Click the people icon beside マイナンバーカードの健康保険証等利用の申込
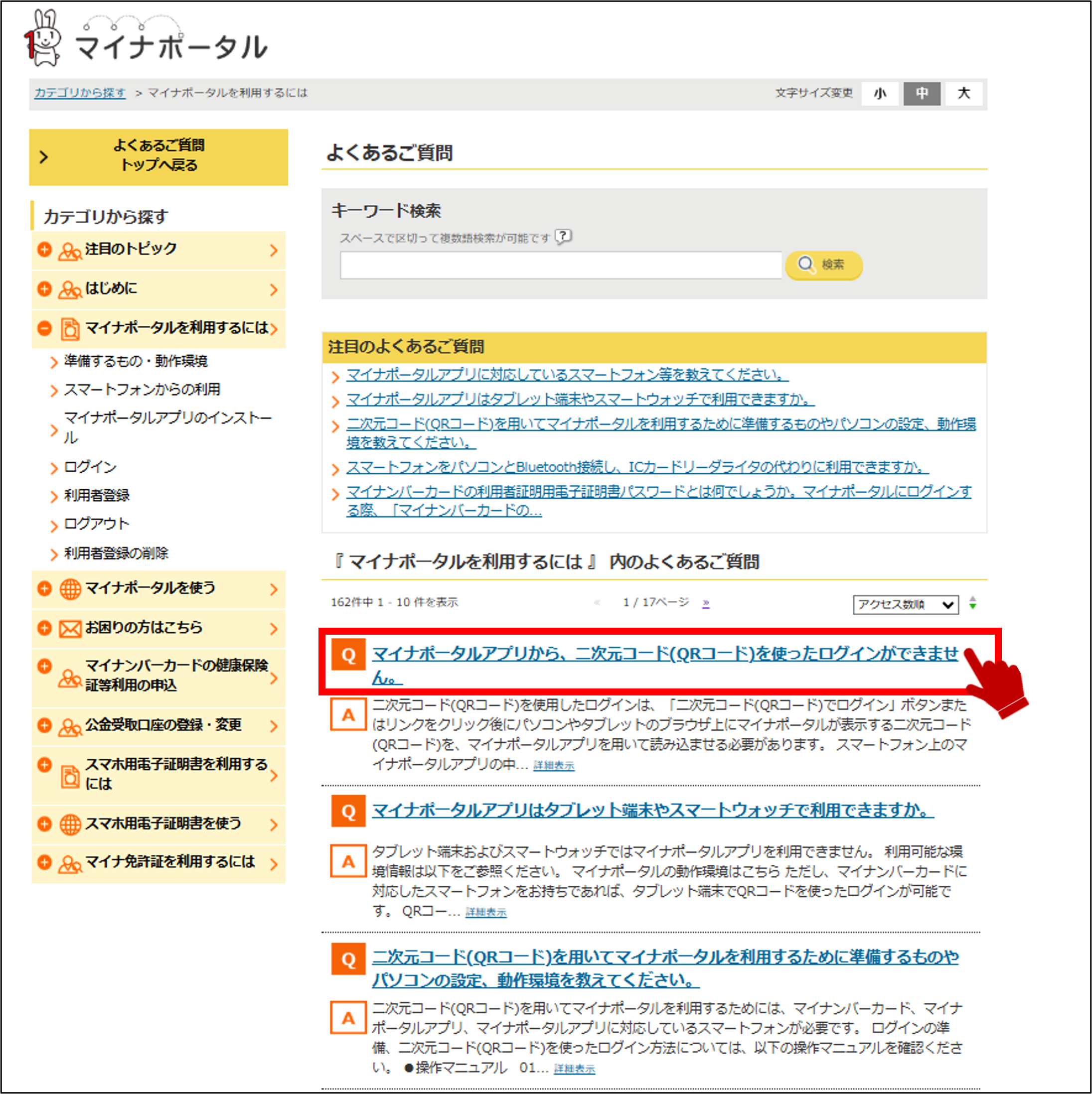The image size is (1092, 1094). [70, 679]
